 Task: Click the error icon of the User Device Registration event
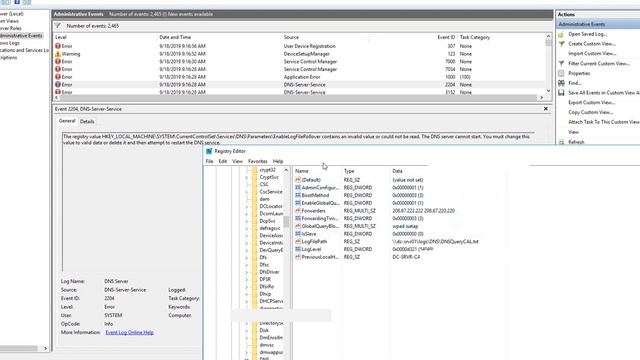coord(58,46)
